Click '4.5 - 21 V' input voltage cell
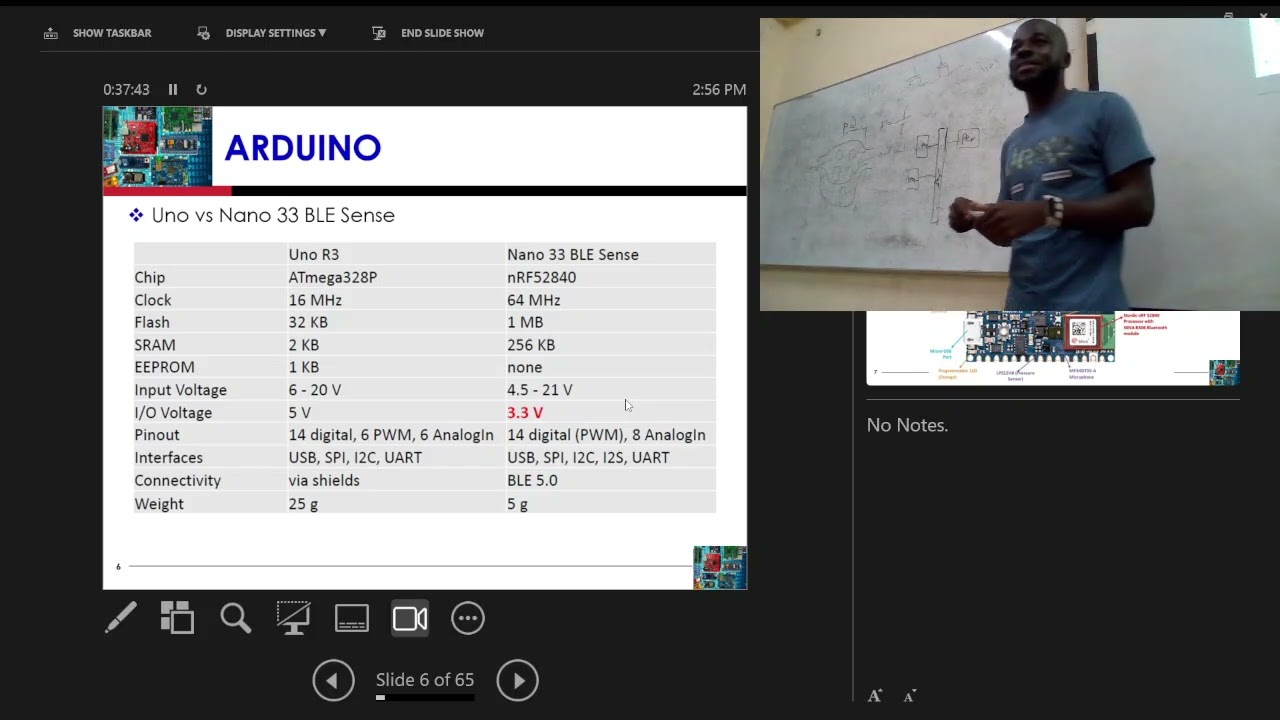The height and width of the screenshot is (720, 1280). 540,390
